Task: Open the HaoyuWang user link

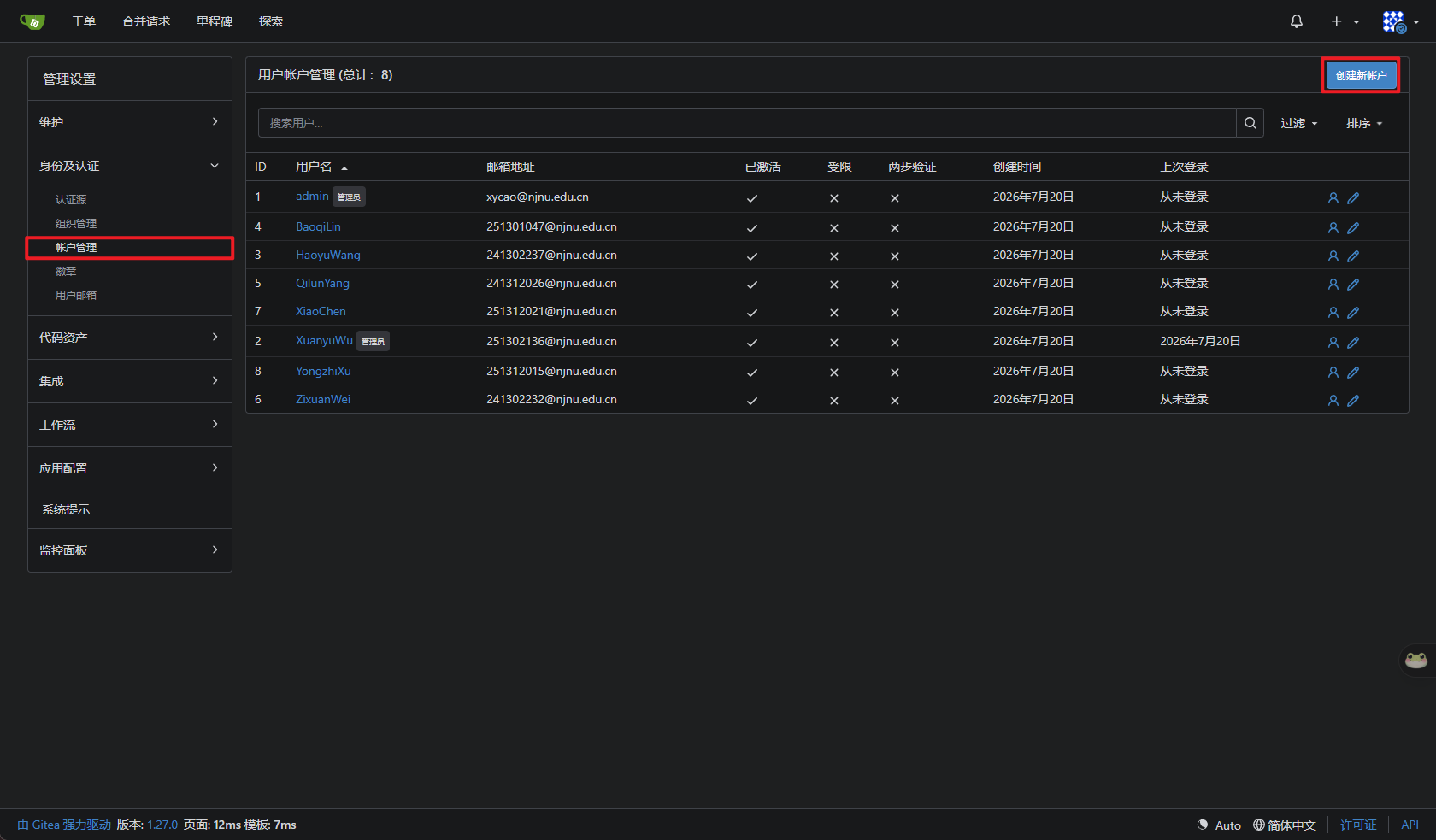Action: pos(328,255)
